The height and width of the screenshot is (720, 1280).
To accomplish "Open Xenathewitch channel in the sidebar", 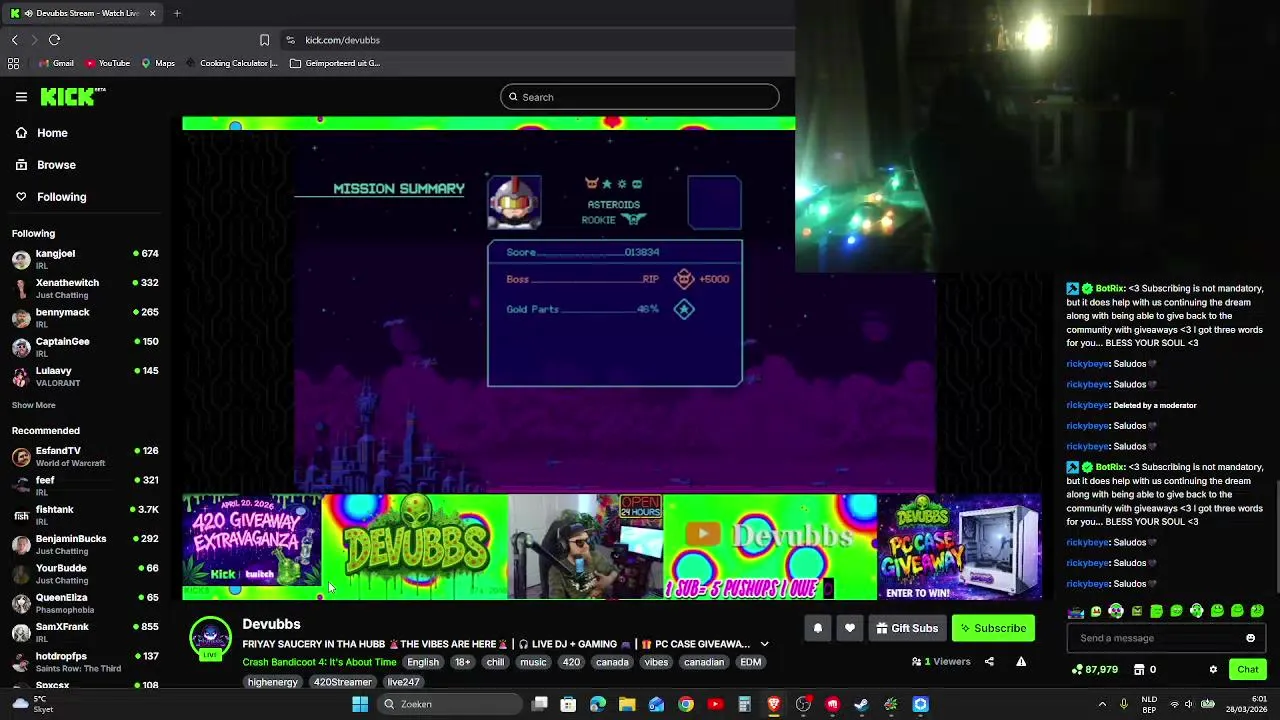I will [85, 288].
